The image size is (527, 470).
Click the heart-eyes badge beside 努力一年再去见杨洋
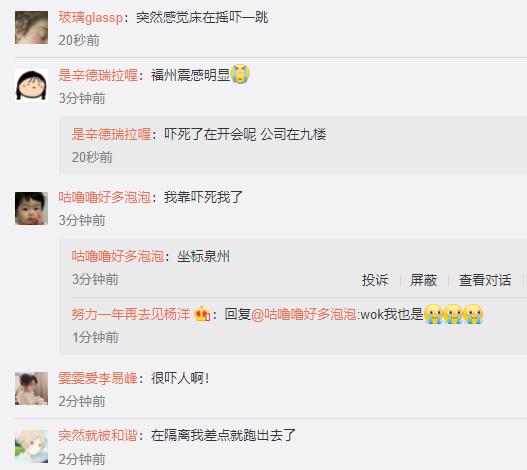point(202,314)
